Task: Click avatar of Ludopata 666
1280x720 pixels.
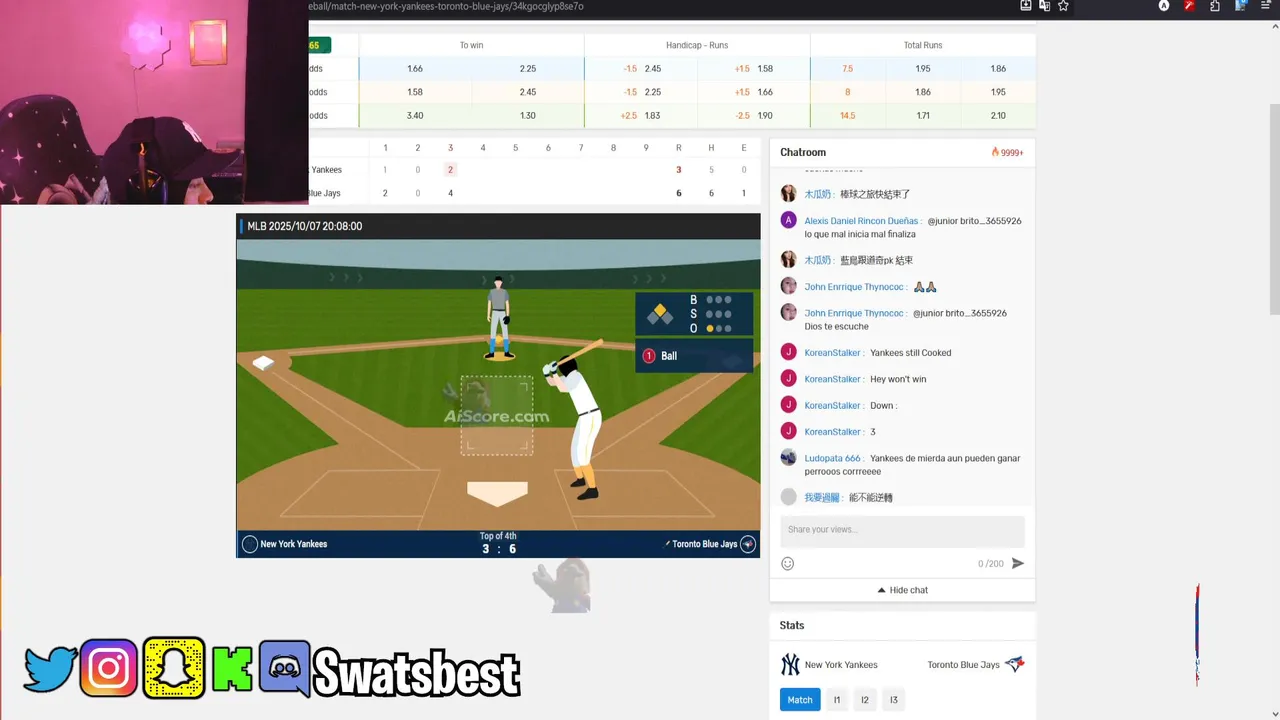Action: (x=789, y=457)
